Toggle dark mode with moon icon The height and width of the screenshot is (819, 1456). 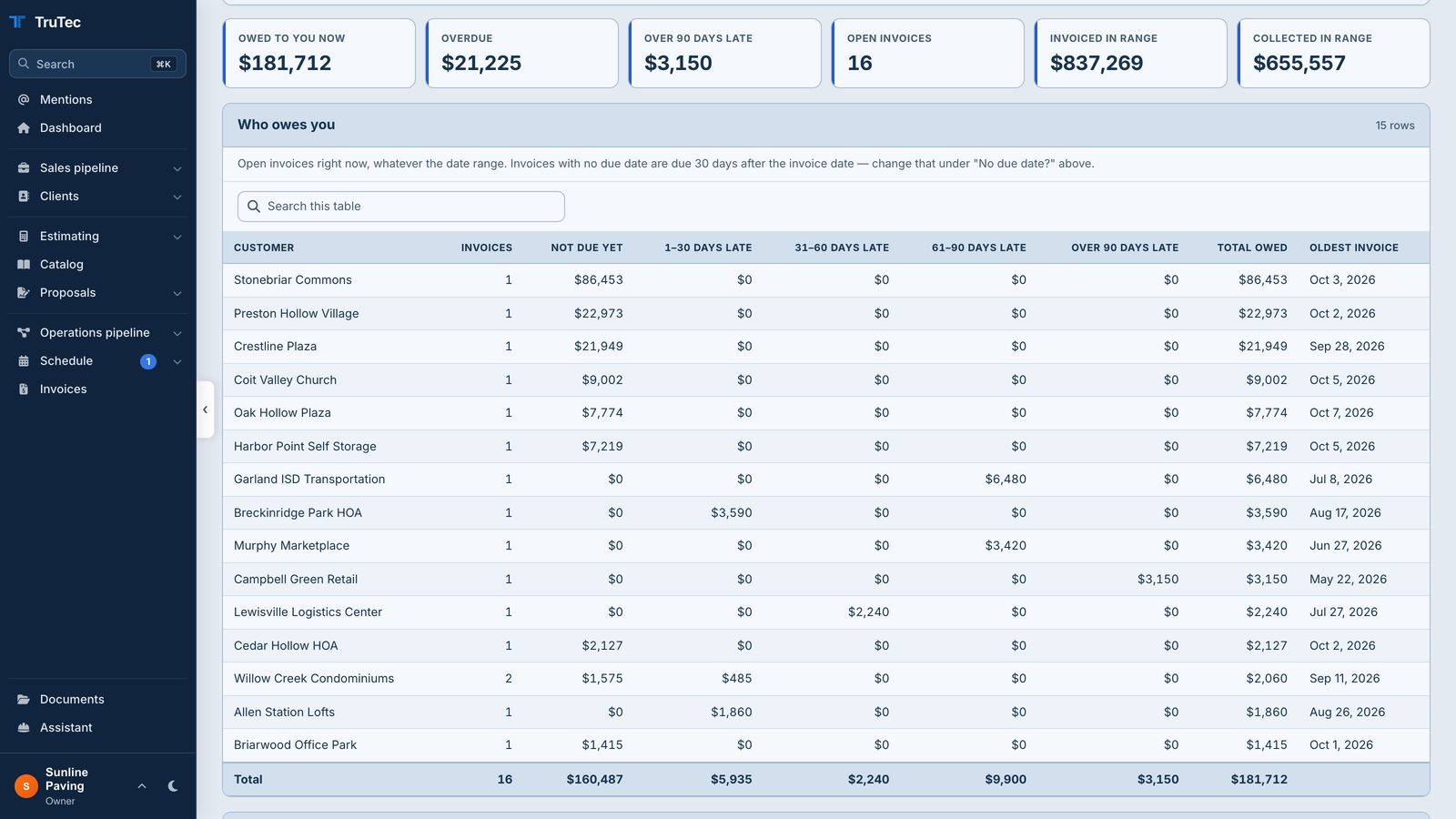tap(173, 786)
